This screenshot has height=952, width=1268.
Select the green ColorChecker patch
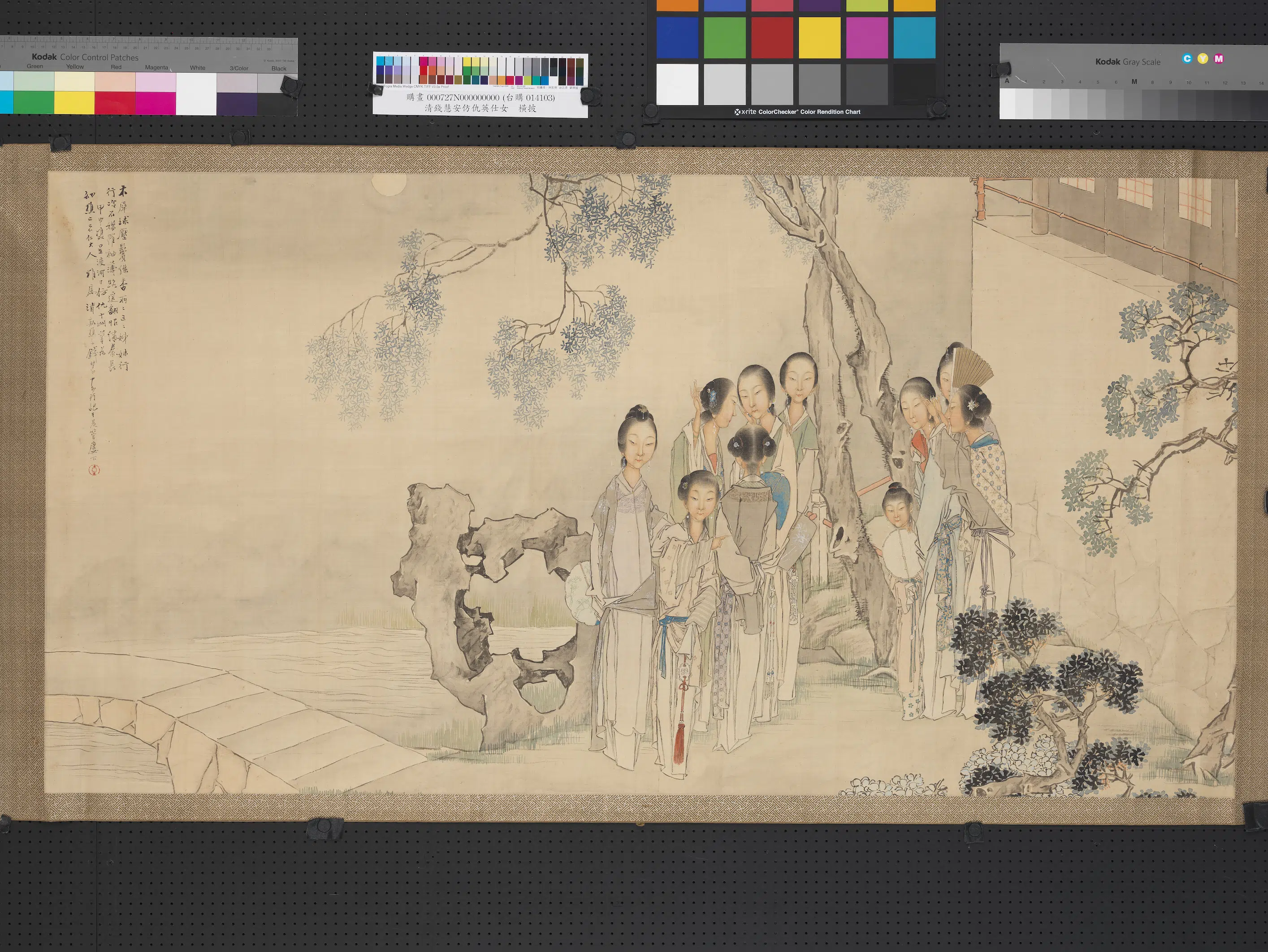pos(725,37)
